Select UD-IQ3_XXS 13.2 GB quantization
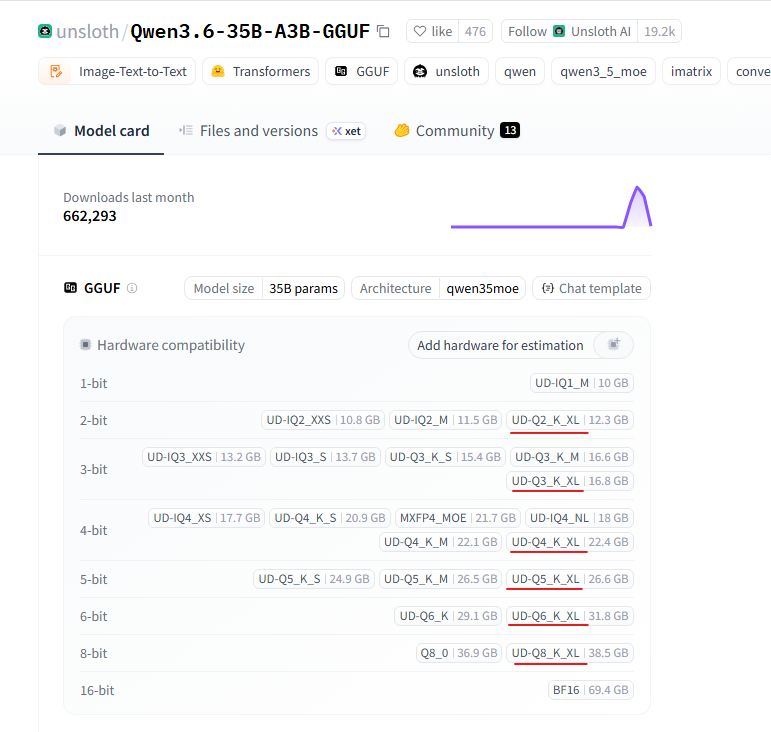 204,457
